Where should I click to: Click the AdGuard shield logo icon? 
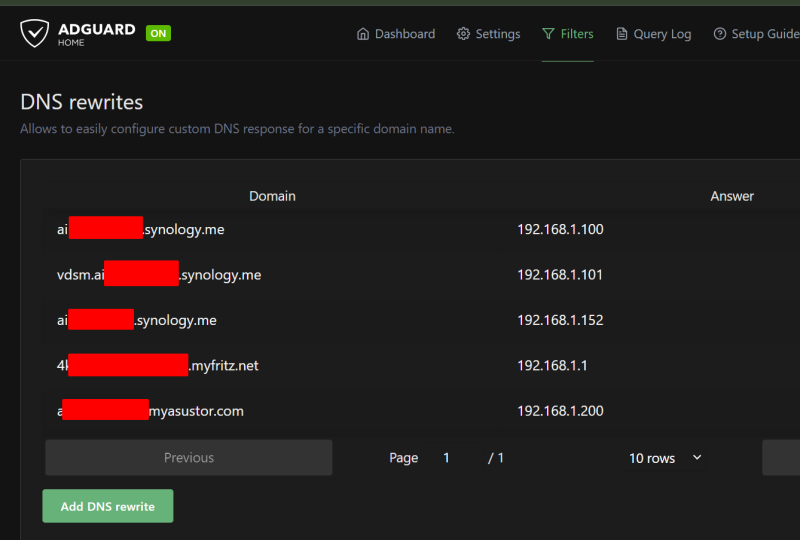tap(34, 33)
